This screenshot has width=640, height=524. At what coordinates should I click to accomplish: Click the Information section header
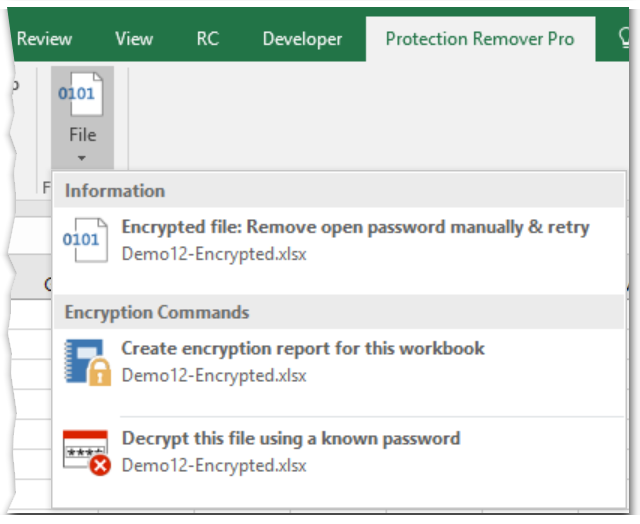click(x=339, y=191)
